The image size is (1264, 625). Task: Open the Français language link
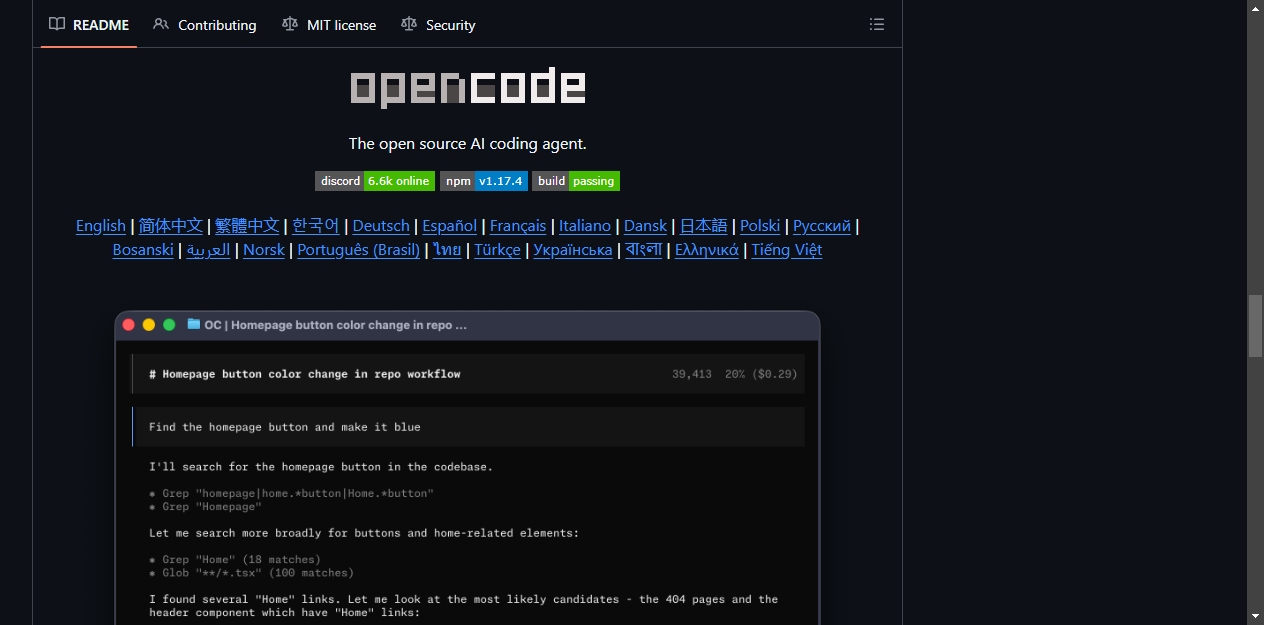(x=518, y=226)
